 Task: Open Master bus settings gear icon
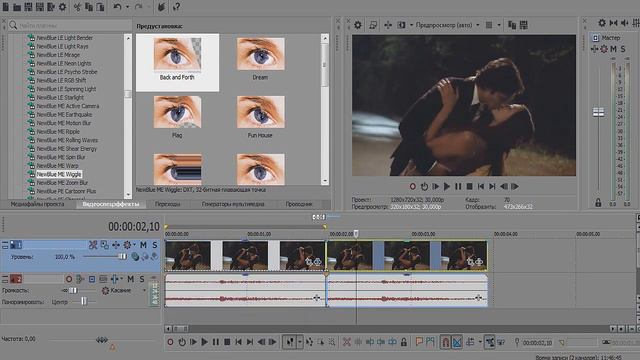point(602,23)
